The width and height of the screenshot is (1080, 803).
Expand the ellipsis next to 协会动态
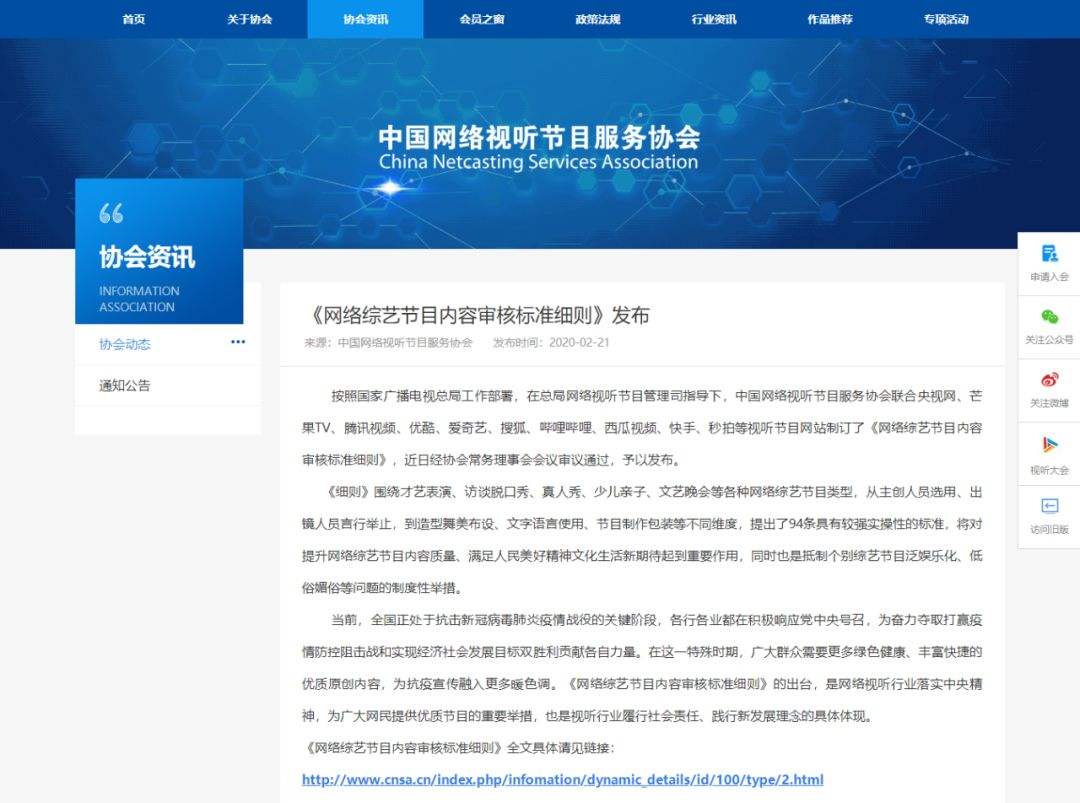[238, 341]
